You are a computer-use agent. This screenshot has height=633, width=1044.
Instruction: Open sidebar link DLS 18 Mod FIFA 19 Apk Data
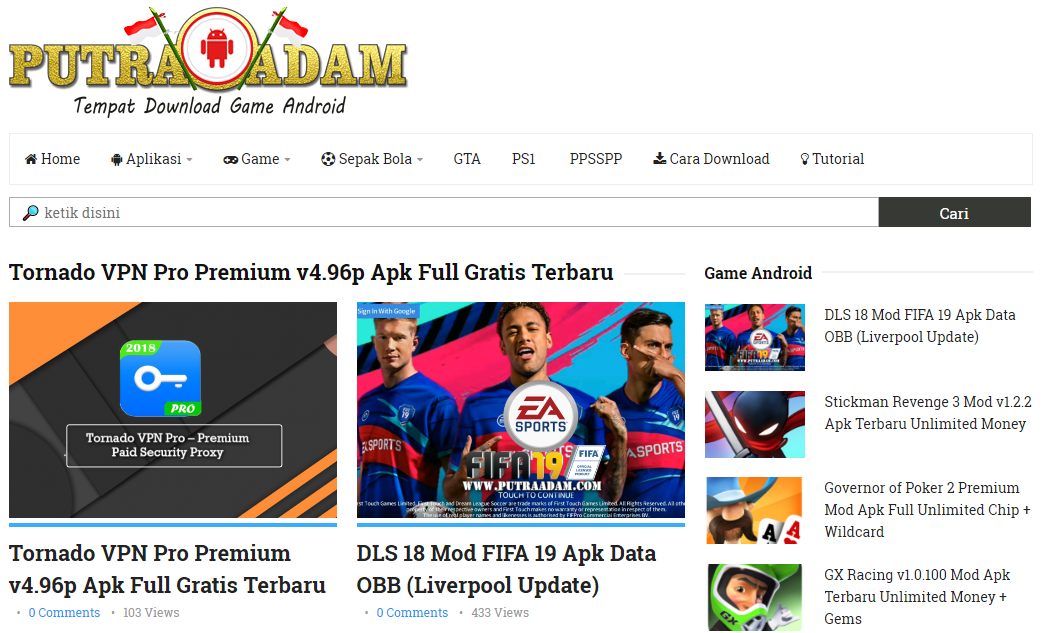tap(920, 325)
